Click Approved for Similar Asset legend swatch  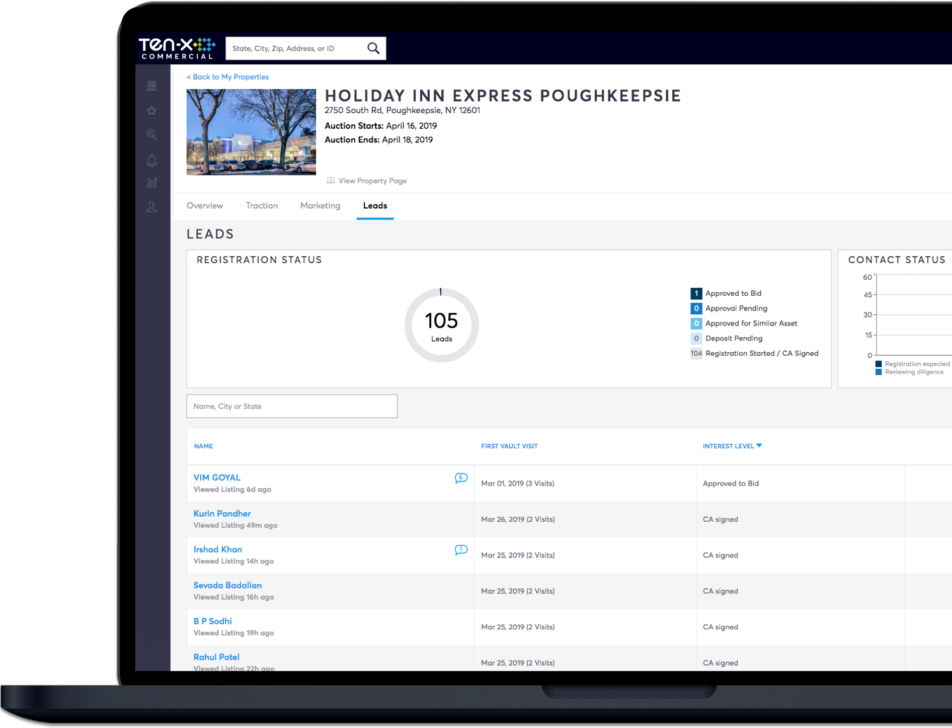696,324
